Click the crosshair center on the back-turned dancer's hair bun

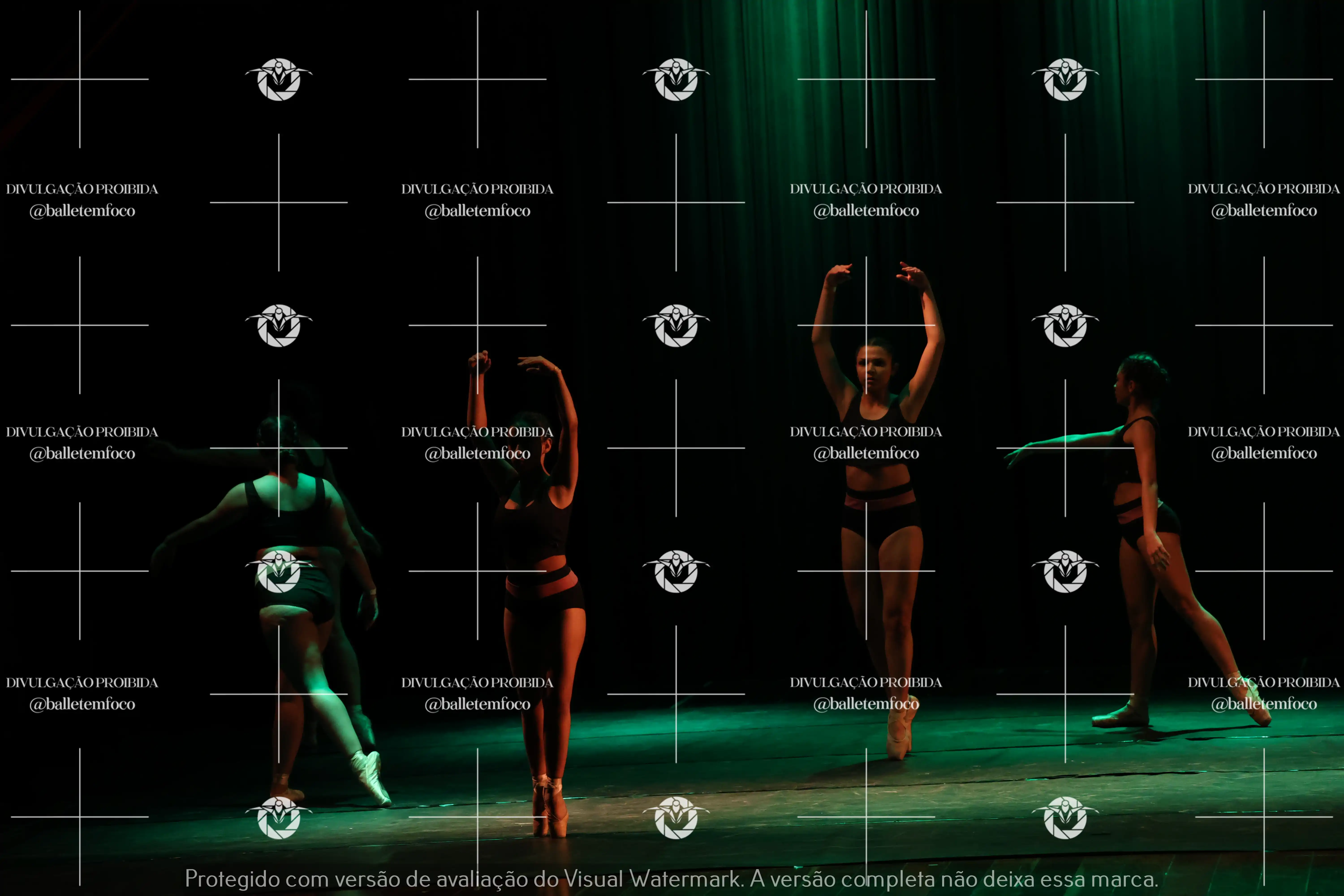(x=279, y=448)
